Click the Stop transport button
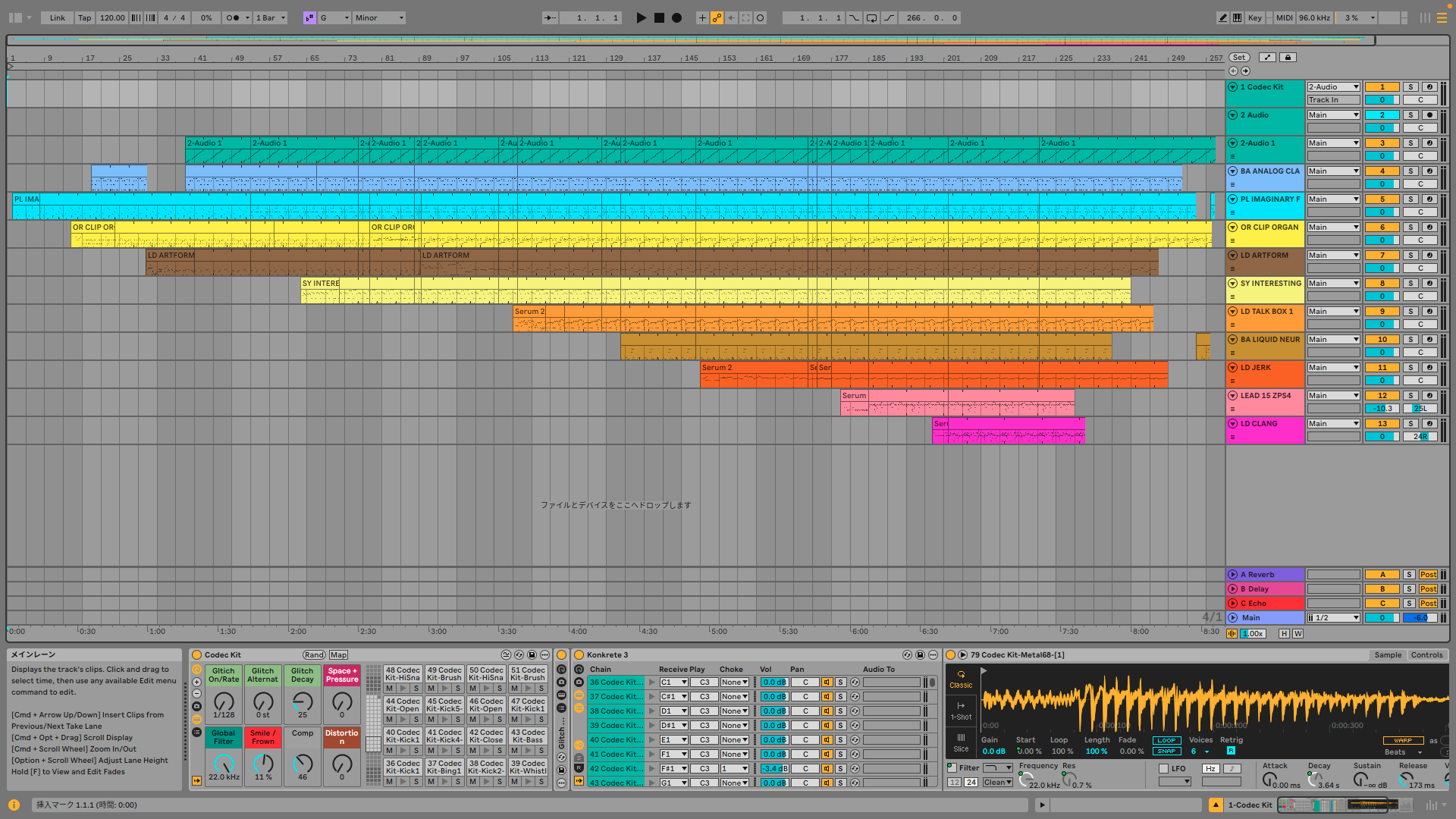This screenshot has width=1456, height=819. click(659, 17)
